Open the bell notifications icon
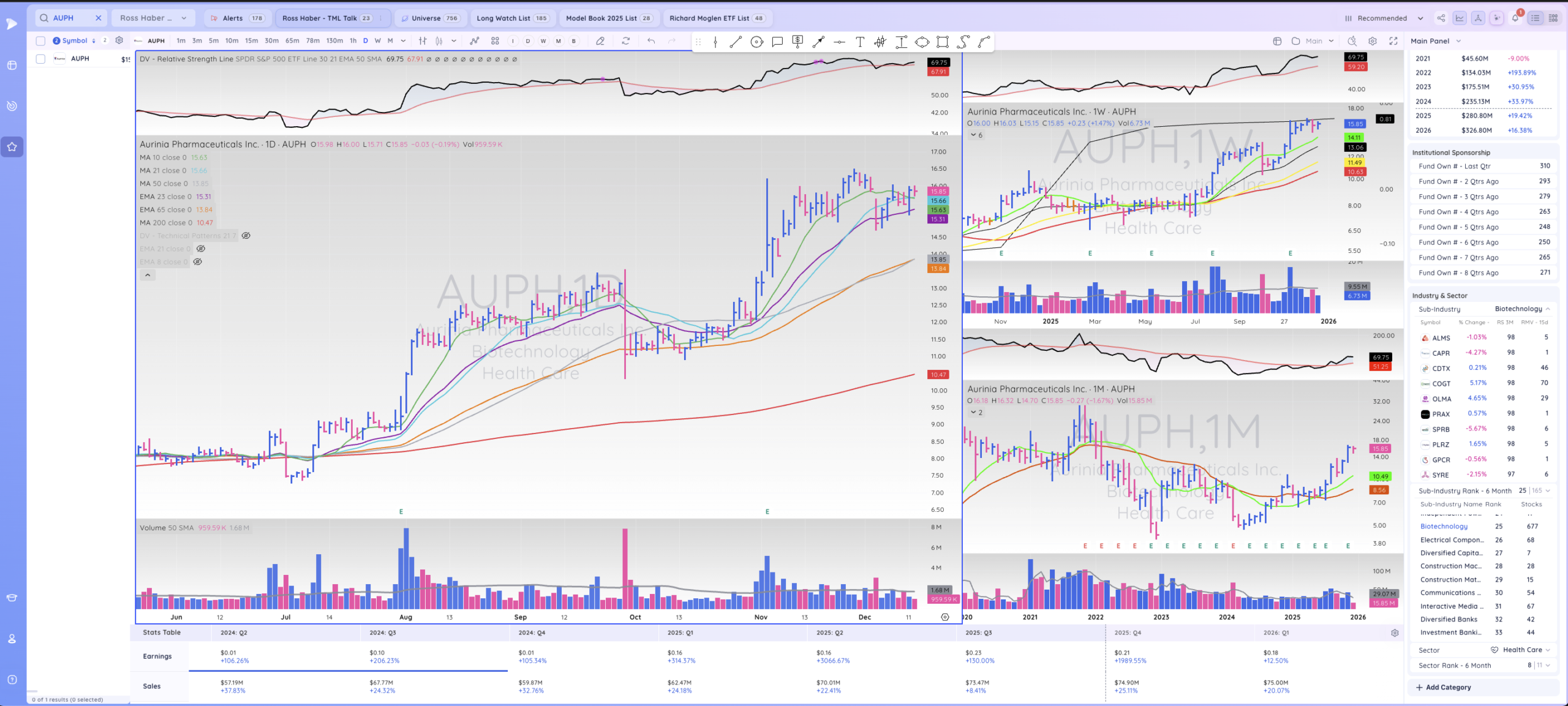1568x706 pixels. pos(1515,18)
